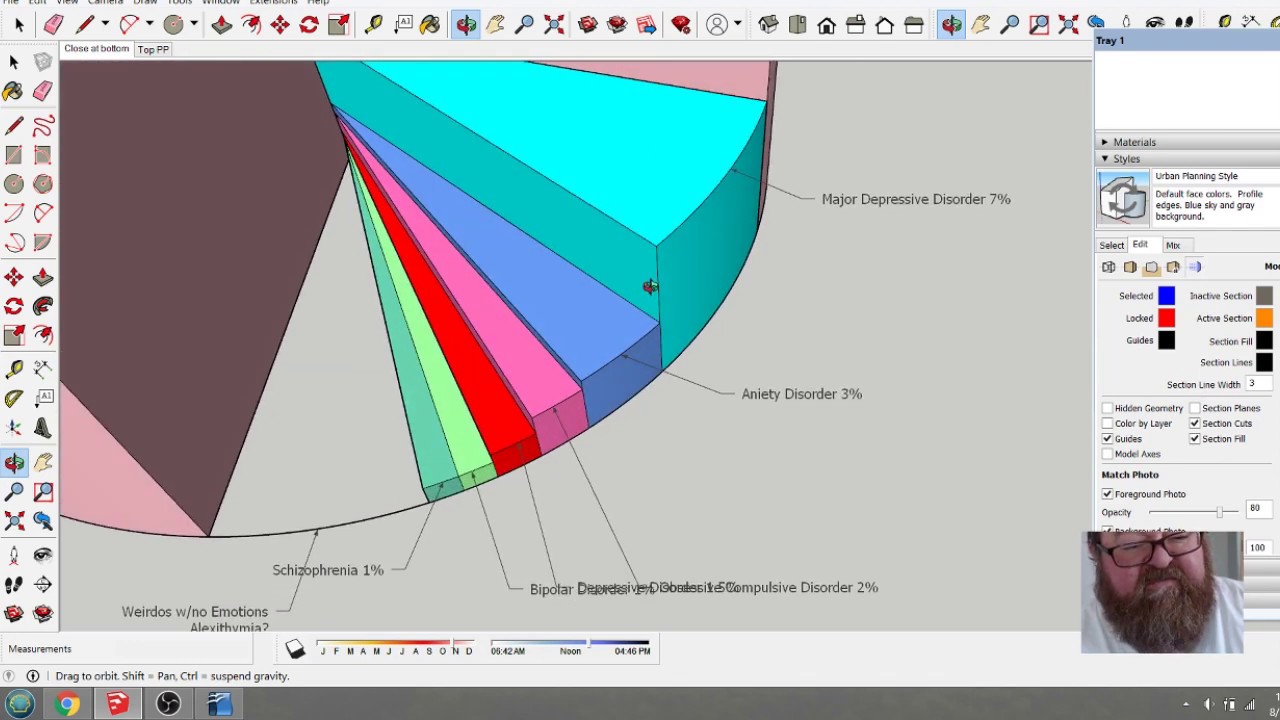The width and height of the screenshot is (1280, 720).
Task: Click the Chrome taskbar button
Action: click(67, 704)
